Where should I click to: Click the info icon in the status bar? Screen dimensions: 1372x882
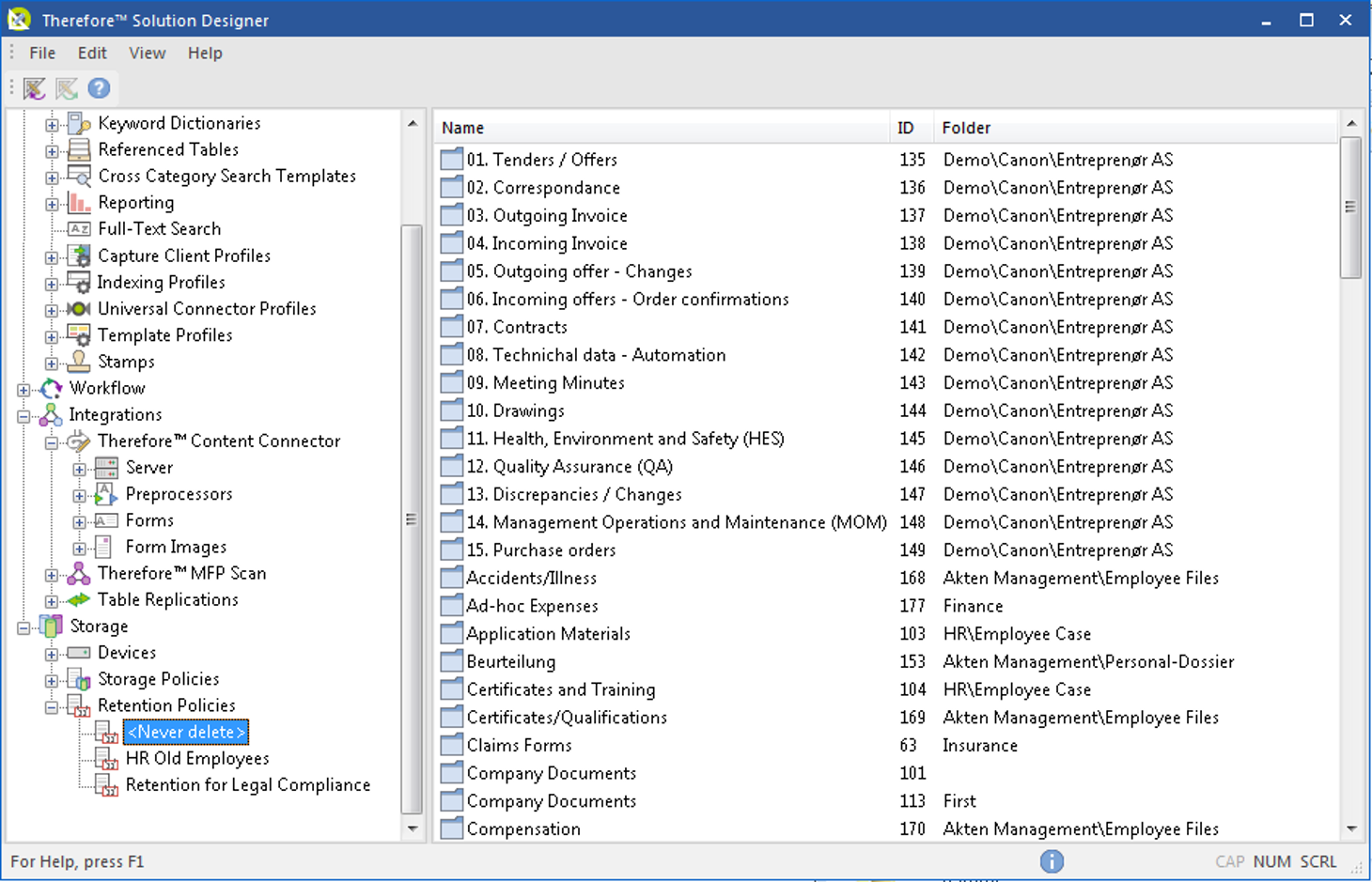coord(1052,861)
